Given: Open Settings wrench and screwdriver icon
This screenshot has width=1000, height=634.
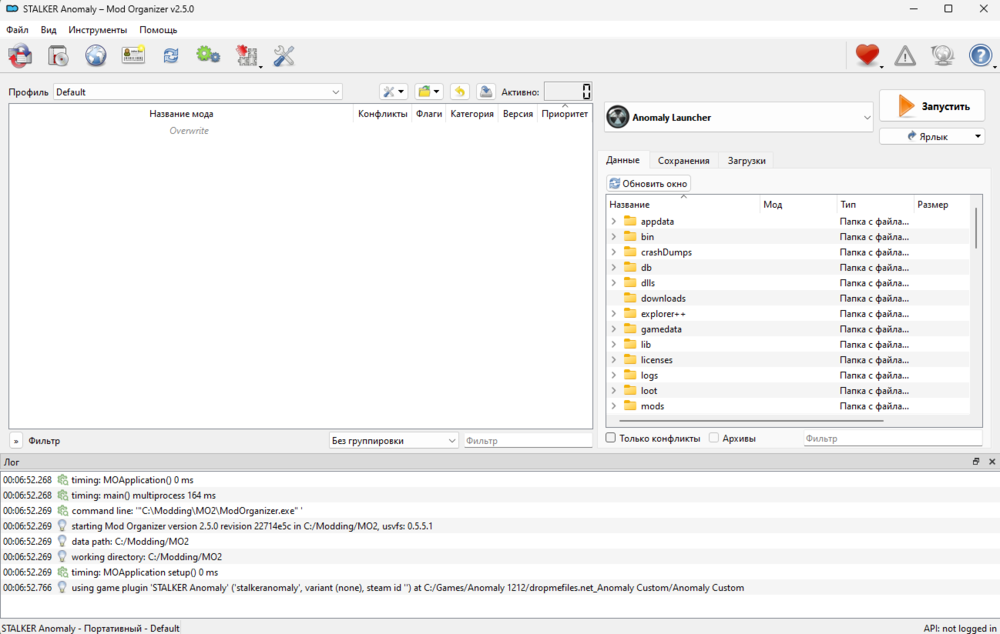Looking at the screenshot, I should point(284,56).
